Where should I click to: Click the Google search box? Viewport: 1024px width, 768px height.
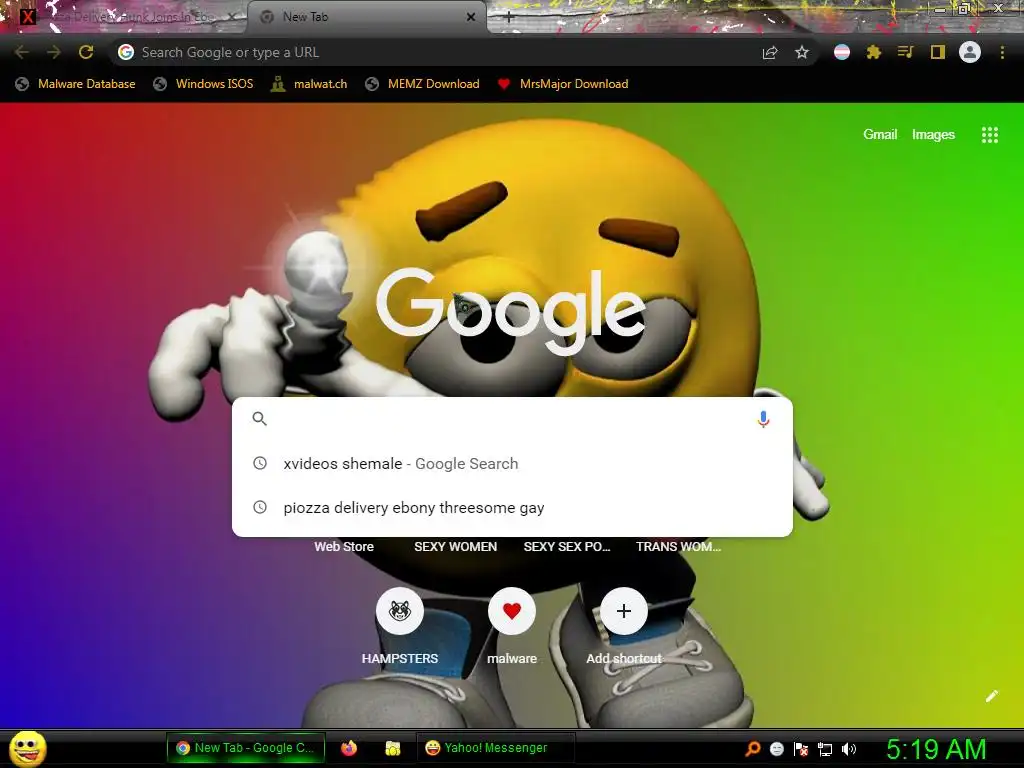[x=512, y=419]
